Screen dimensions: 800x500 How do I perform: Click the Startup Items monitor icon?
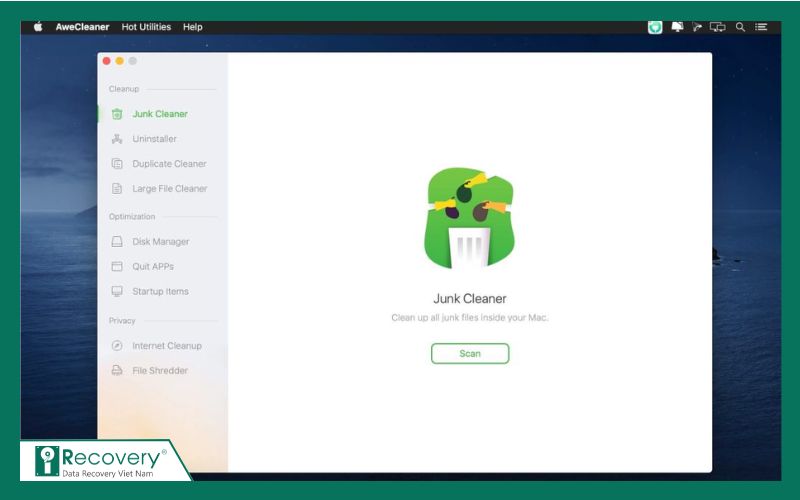coord(117,291)
